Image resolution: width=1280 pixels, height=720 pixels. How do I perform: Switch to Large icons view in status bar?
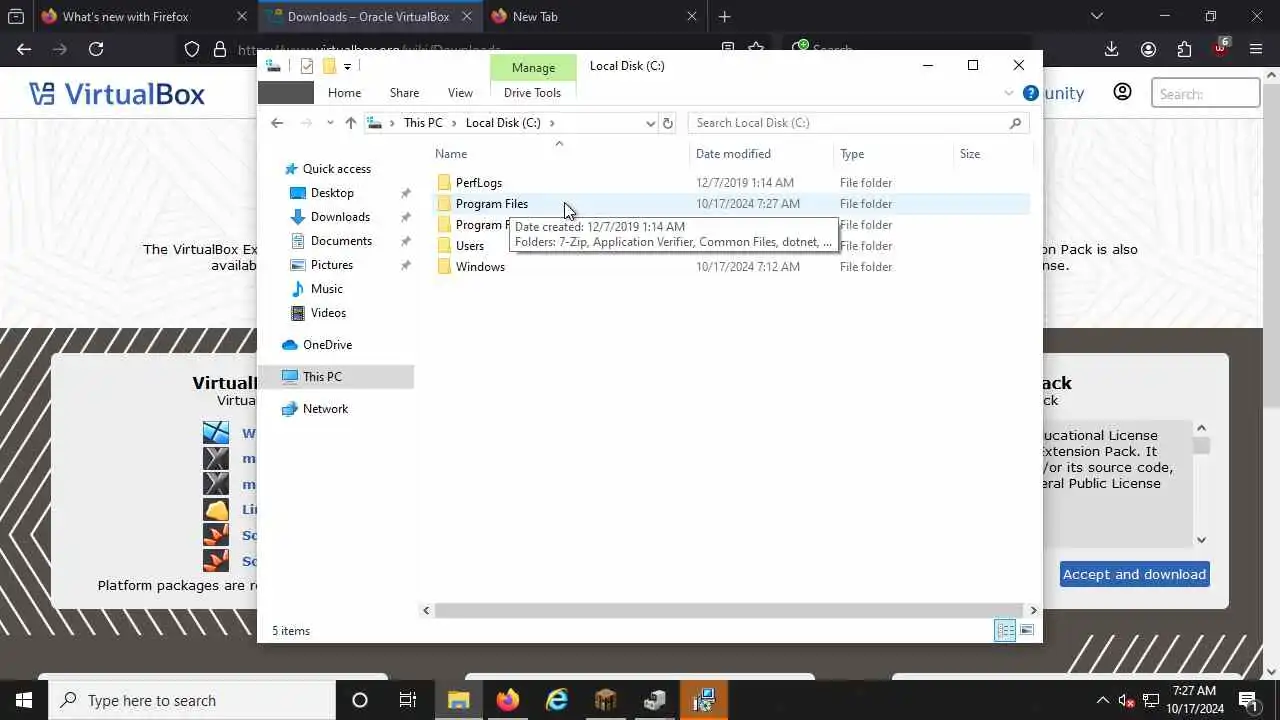(x=1026, y=630)
